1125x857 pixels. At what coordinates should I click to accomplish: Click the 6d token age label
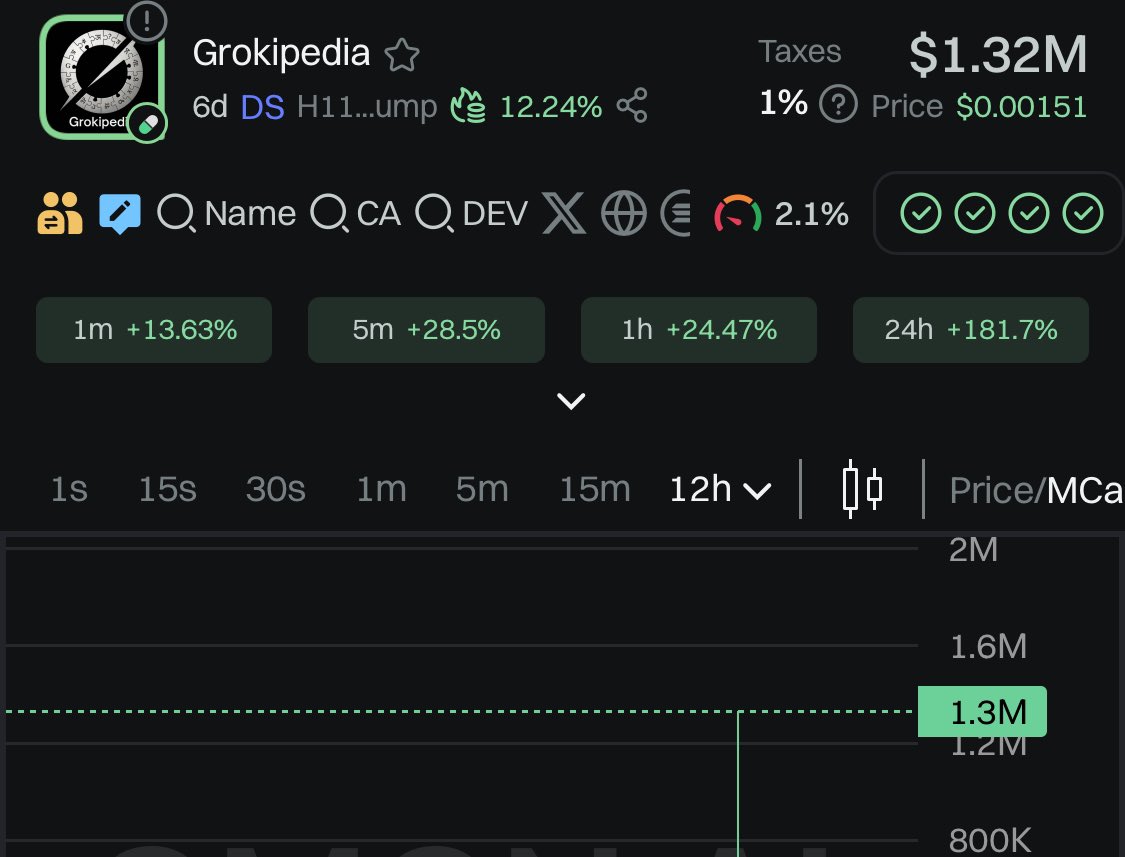[210, 107]
